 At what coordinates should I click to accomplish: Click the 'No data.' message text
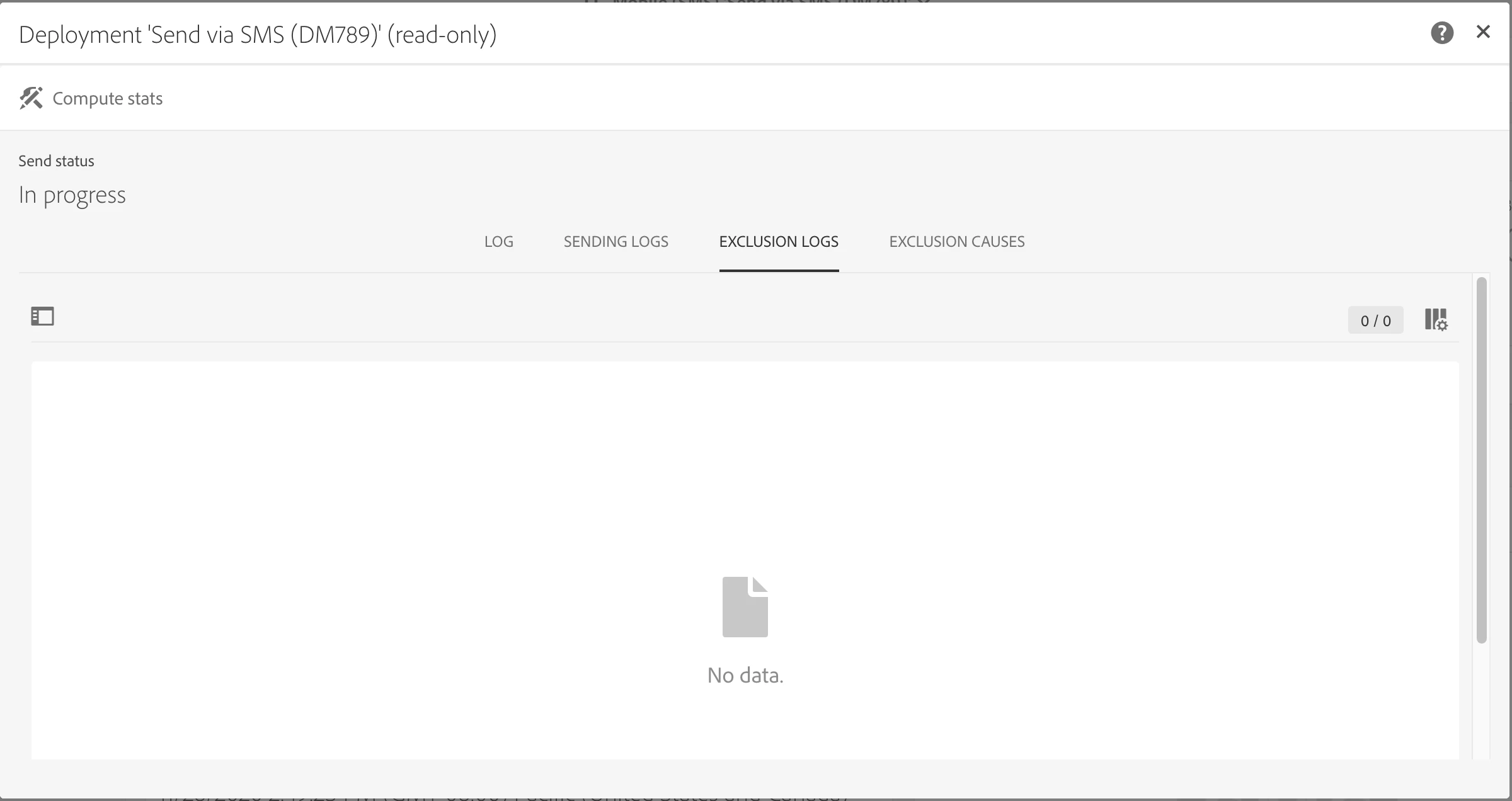(x=745, y=675)
